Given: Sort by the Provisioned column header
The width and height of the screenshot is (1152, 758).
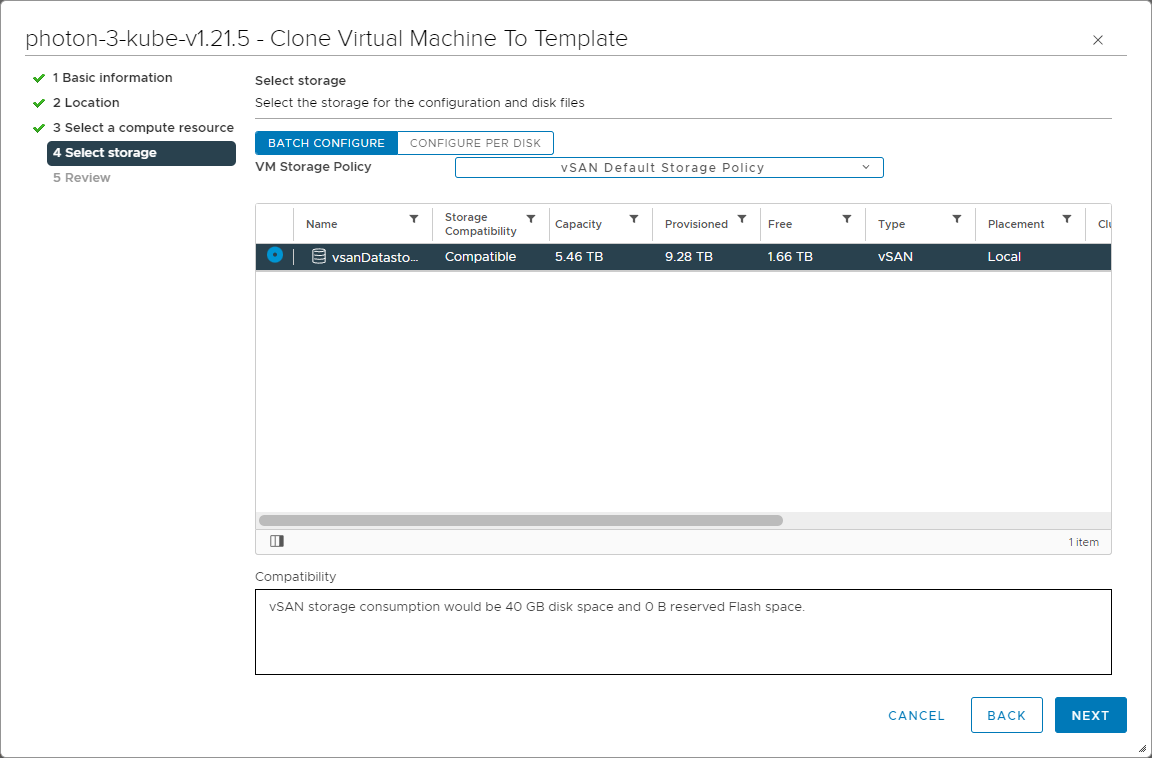Looking at the screenshot, I should (x=696, y=224).
